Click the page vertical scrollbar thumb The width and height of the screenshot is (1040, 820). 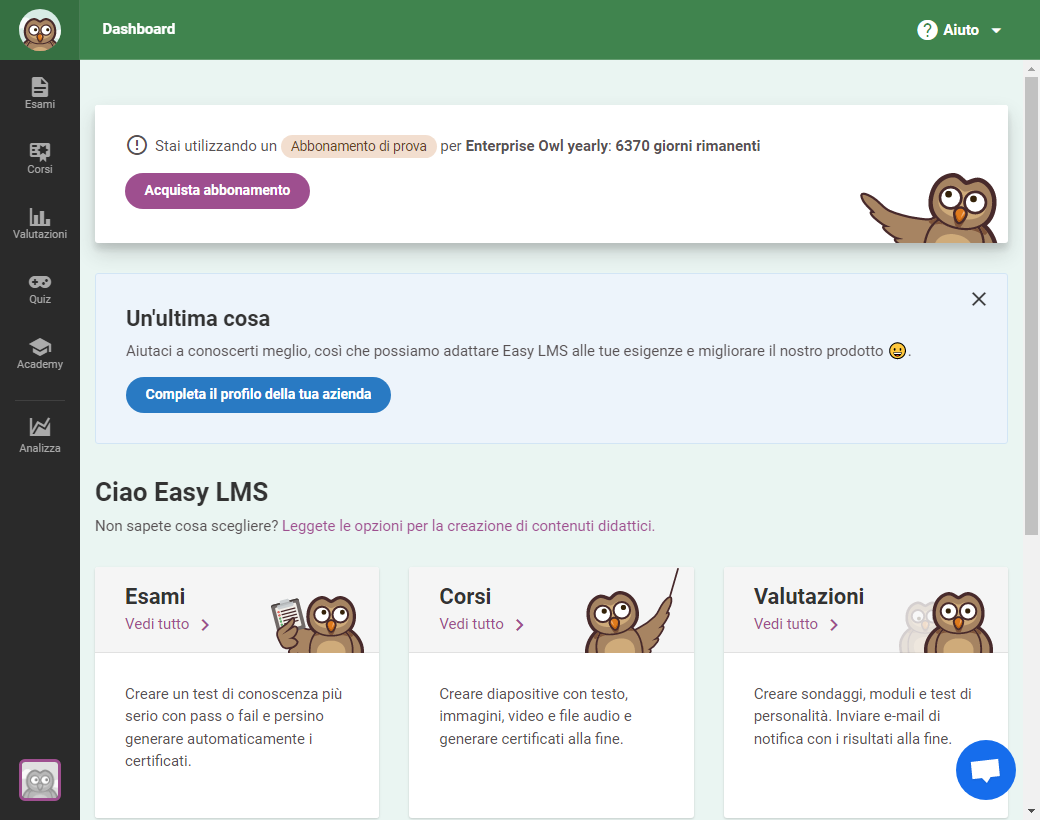(1031, 305)
